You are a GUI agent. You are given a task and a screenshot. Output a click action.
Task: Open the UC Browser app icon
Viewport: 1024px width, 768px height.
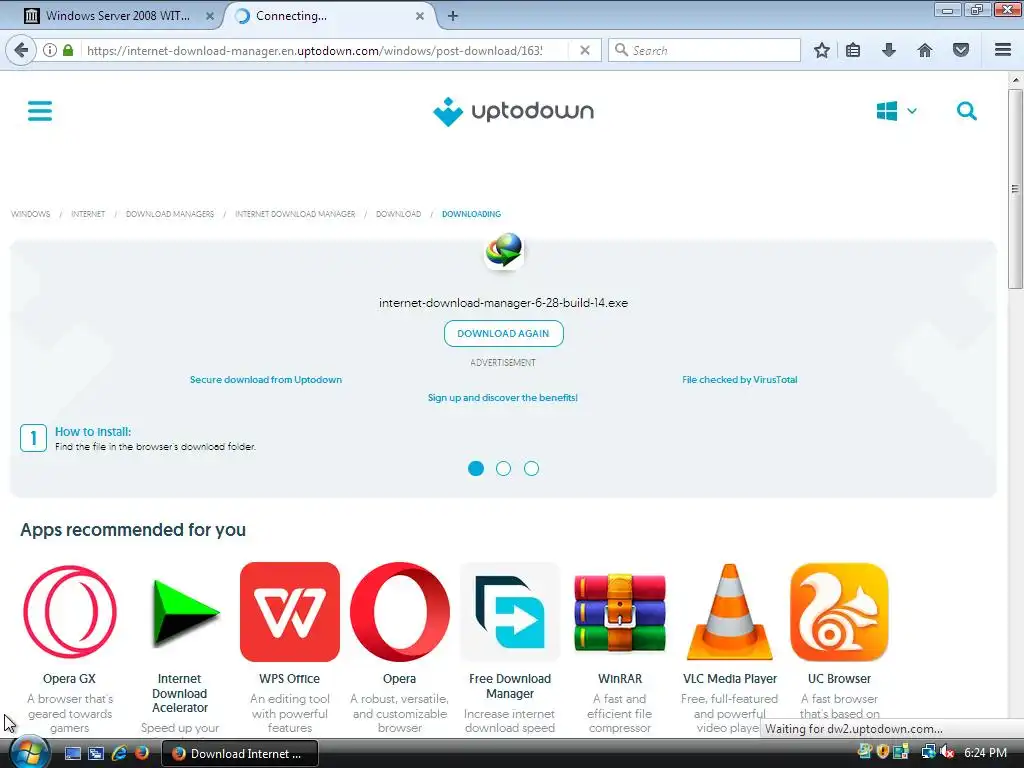pos(839,612)
